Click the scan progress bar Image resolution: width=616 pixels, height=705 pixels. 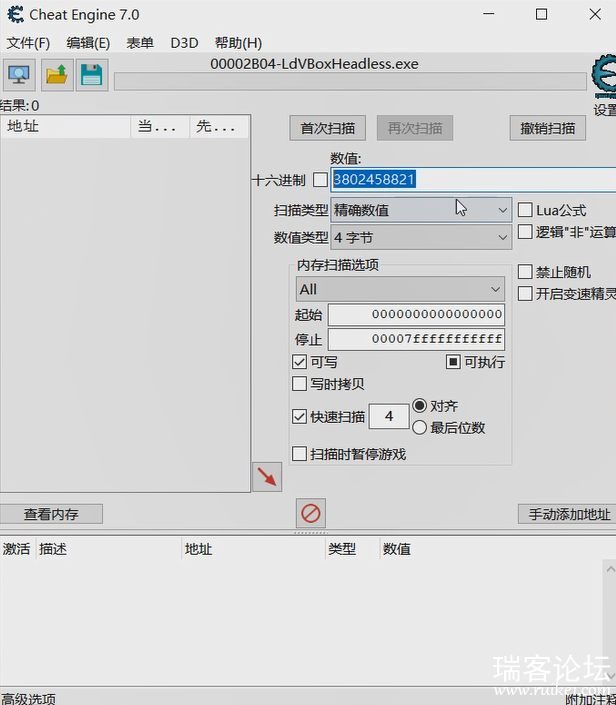click(350, 81)
